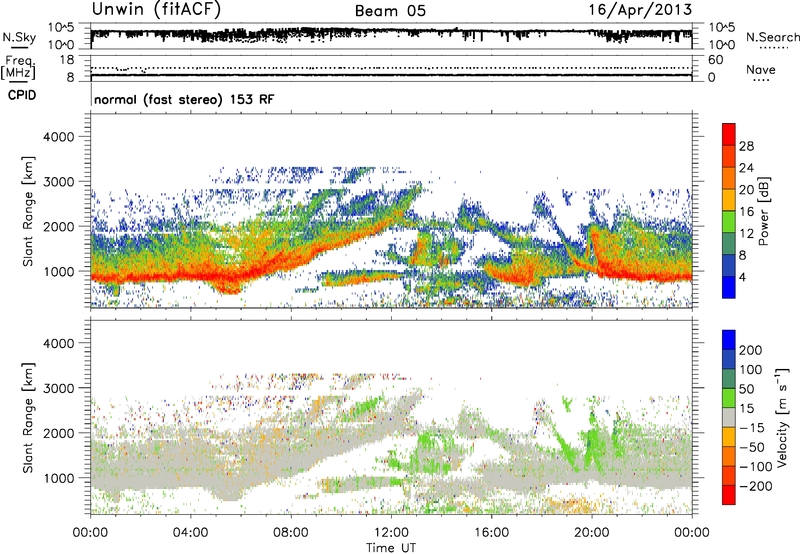The height and width of the screenshot is (554, 800).
Task: Click Slant Range label of velocity panel
Action: point(28,418)
